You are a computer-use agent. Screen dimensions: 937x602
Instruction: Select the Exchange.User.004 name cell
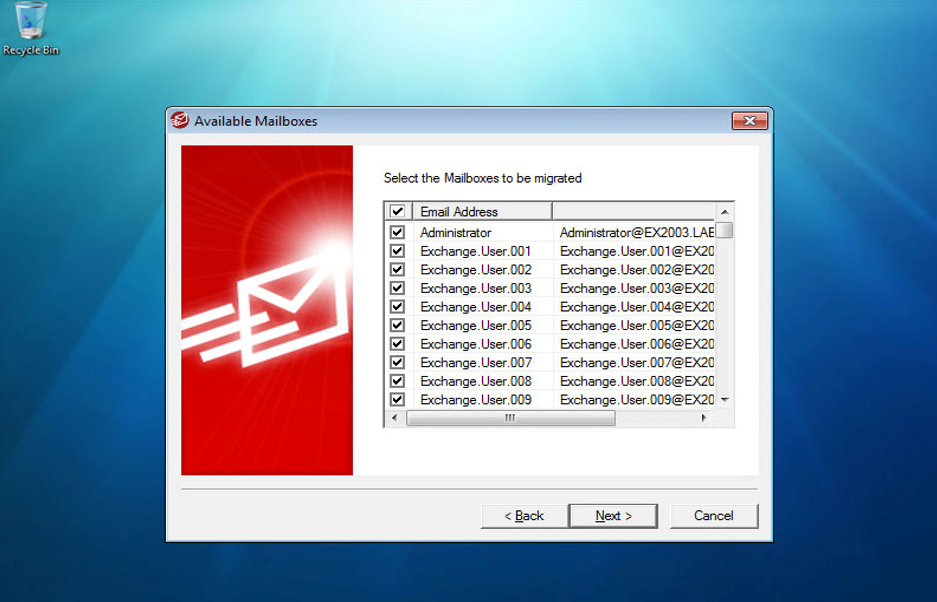pyautogui.click(x=483, y=306)
